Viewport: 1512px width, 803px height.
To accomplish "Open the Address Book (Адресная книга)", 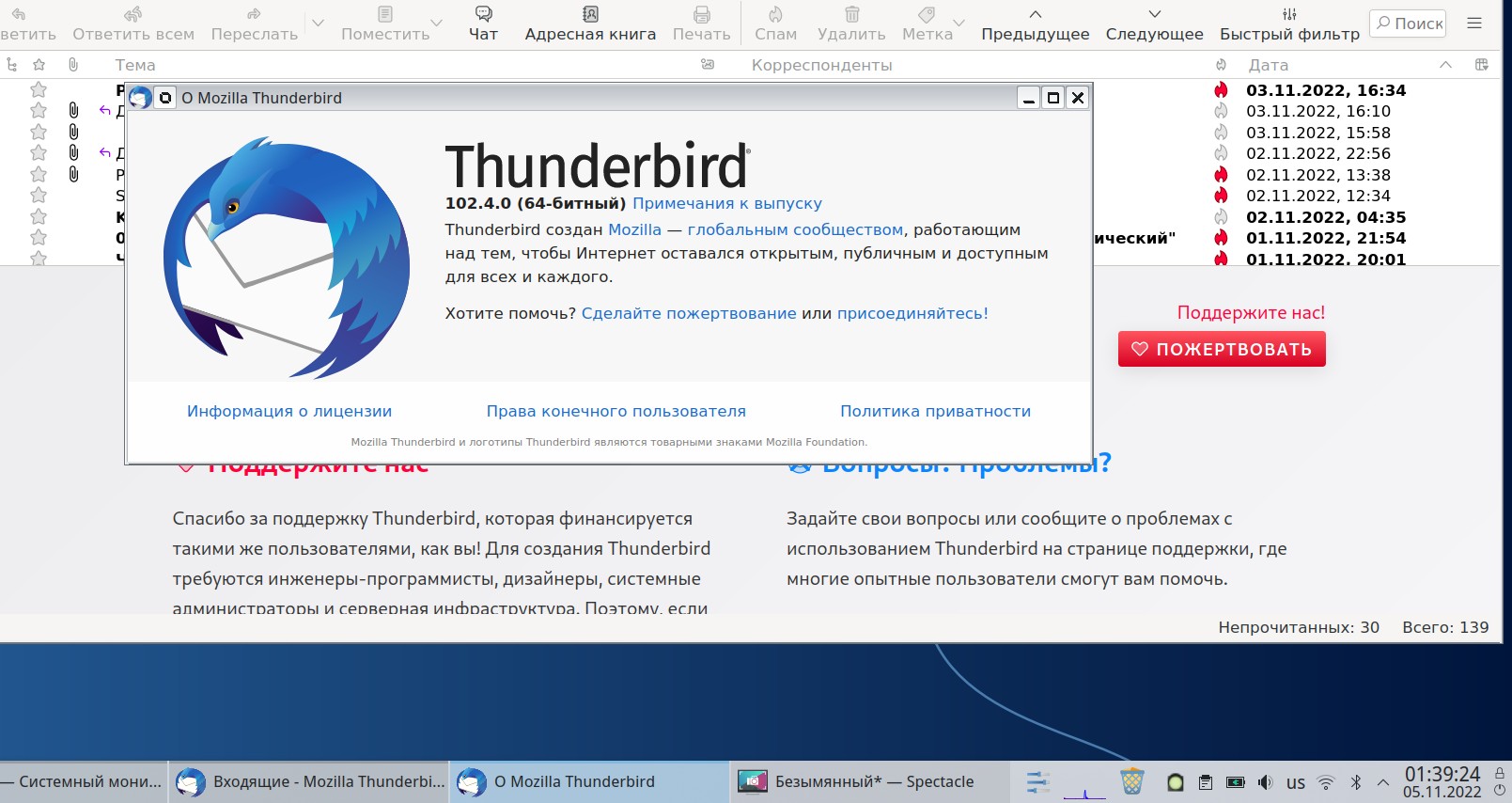I will (590, 24).
